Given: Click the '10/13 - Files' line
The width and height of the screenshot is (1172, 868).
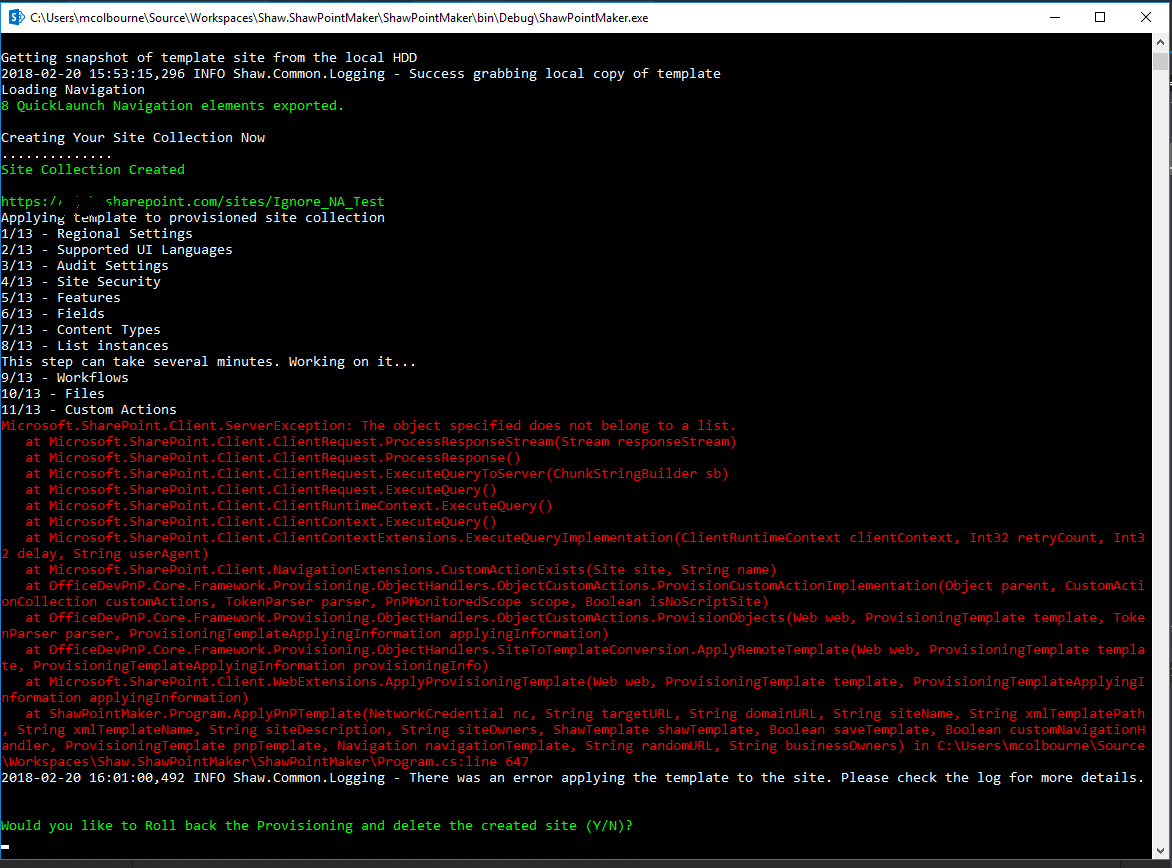Looking at the screenshot, I should click(x=53, y=393).
